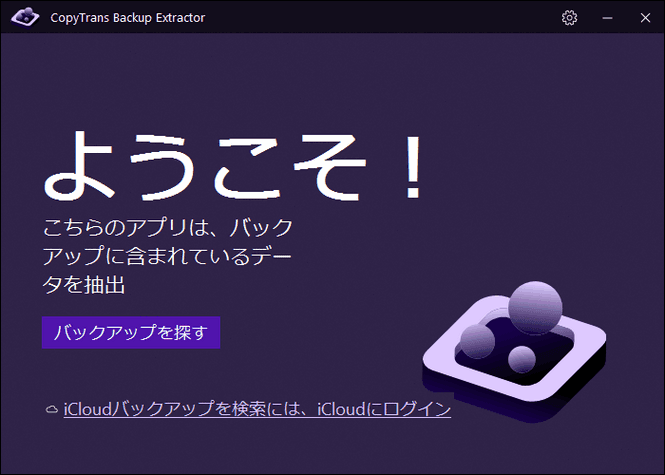This screenshot has height=475, width=665.
Task: Click the cloud icon beside iCloud link
Action: 52,409
